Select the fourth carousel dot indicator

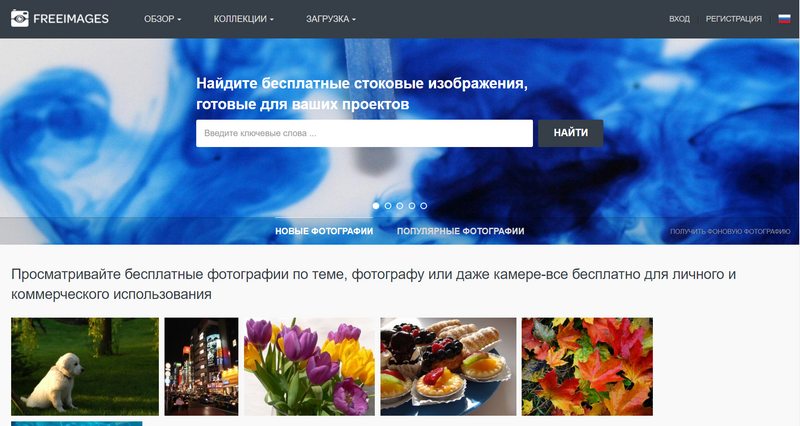point(412,206)
